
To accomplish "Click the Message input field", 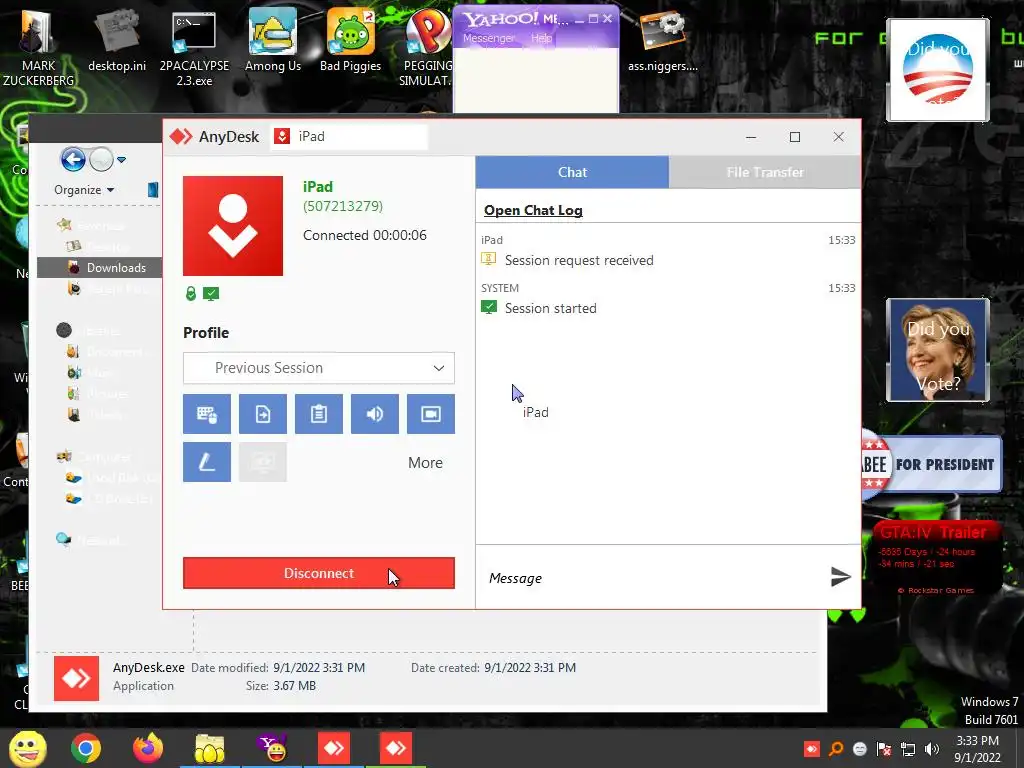I will pos(653,578).
